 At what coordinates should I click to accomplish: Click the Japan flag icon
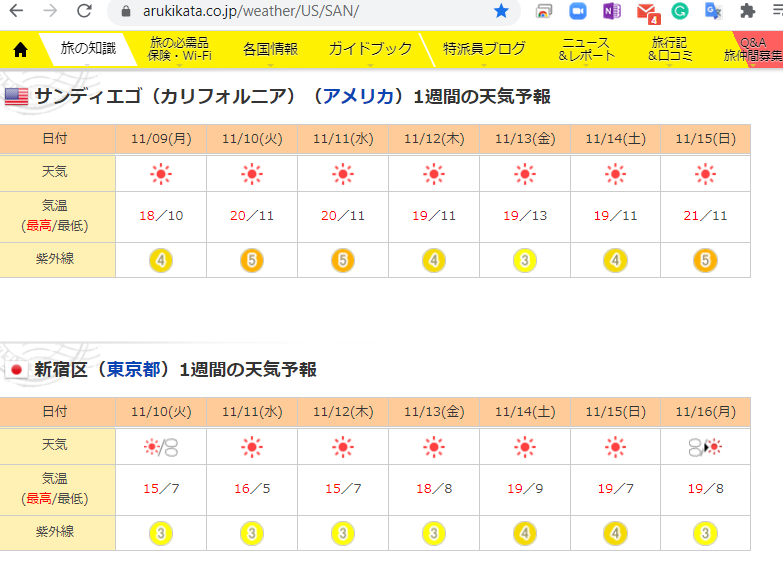click(x=16, y=370)
